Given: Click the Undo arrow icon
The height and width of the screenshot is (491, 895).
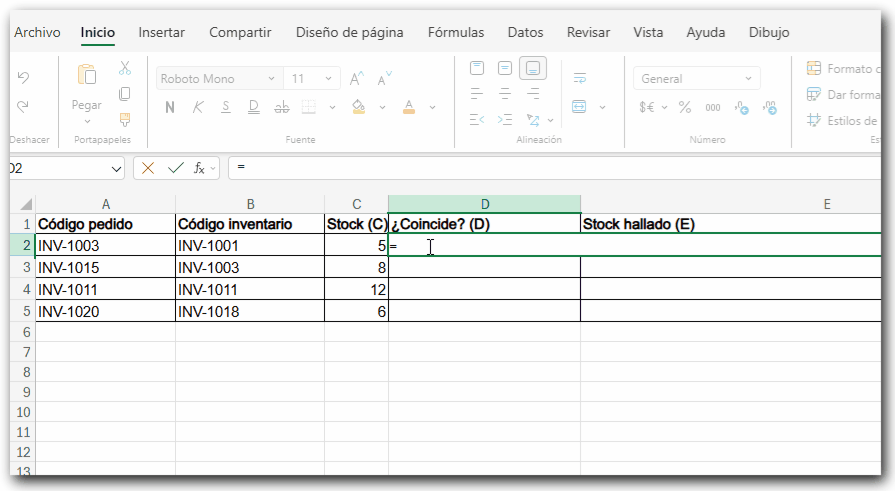Looking at the screenshot, I should point(23,78).
